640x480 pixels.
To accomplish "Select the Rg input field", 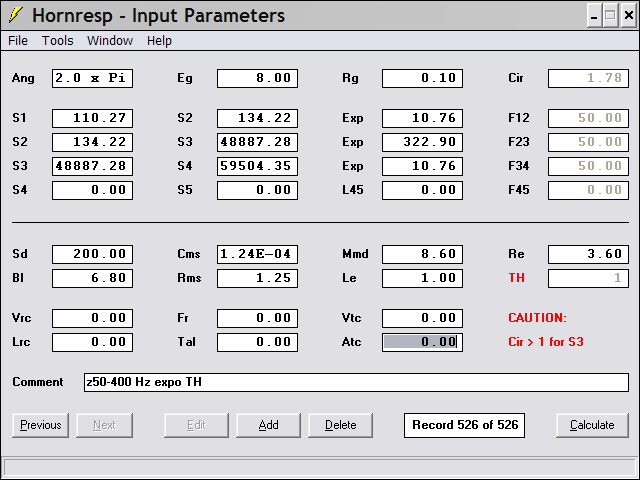I will [x=422, y=78].
